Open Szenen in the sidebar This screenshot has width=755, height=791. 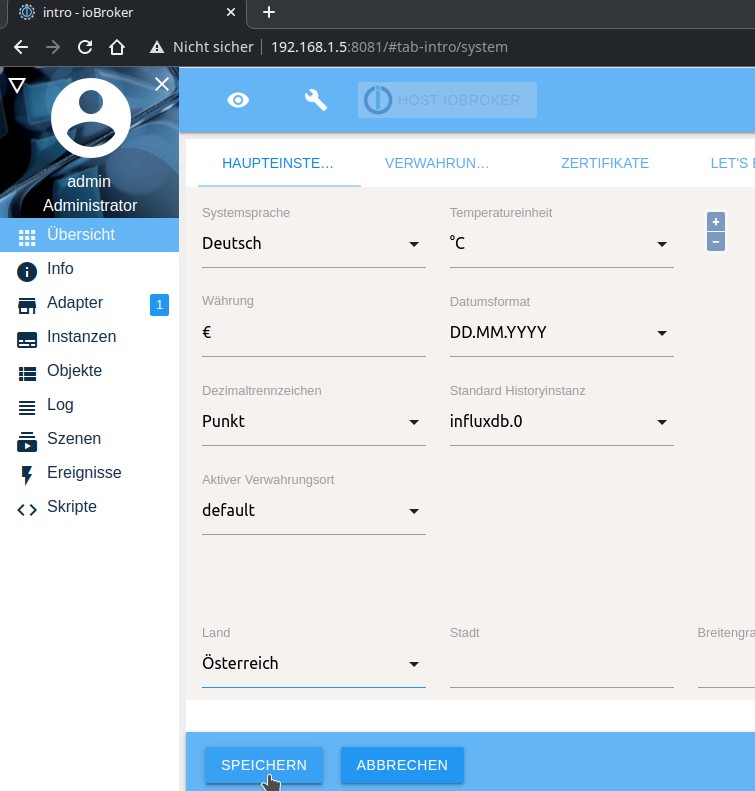[x=73, y=439]
